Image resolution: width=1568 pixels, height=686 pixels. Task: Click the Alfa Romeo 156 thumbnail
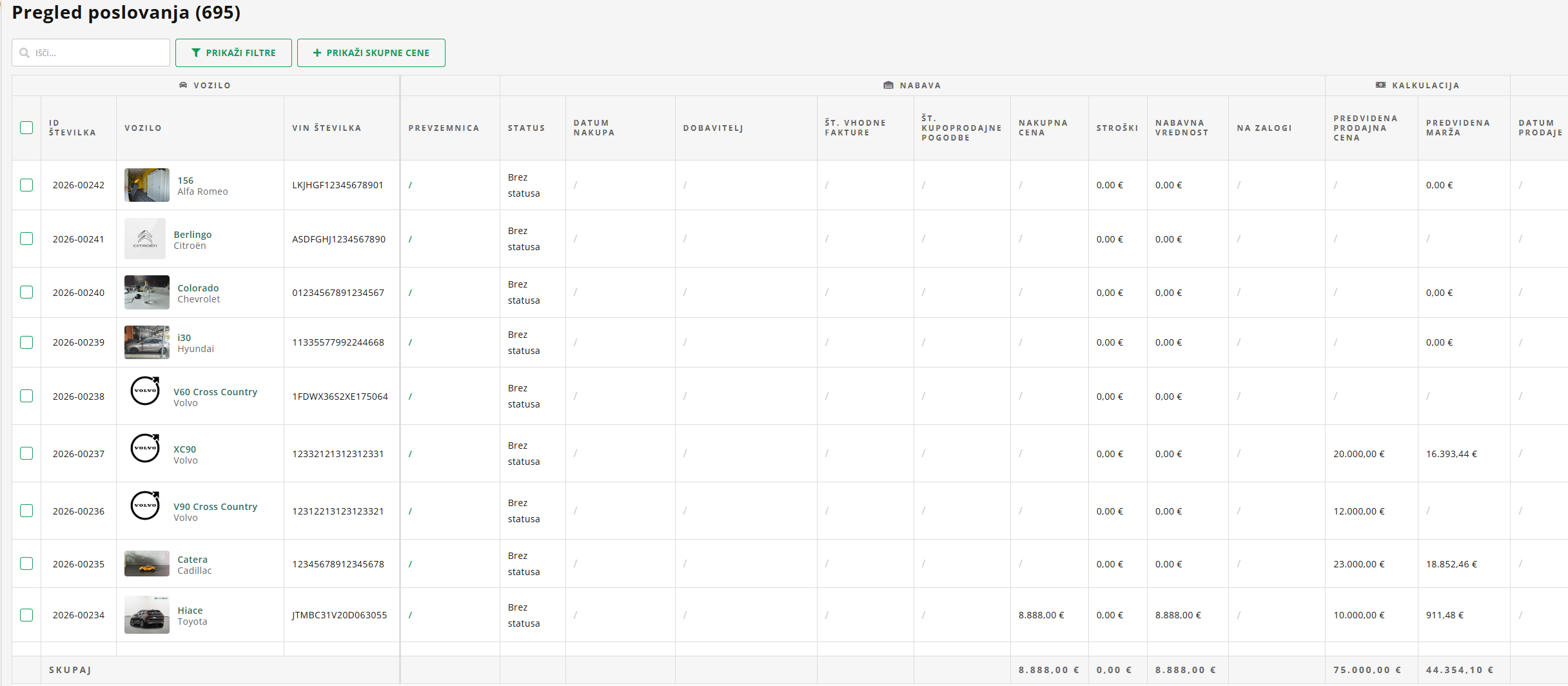[x=147, y=185]
